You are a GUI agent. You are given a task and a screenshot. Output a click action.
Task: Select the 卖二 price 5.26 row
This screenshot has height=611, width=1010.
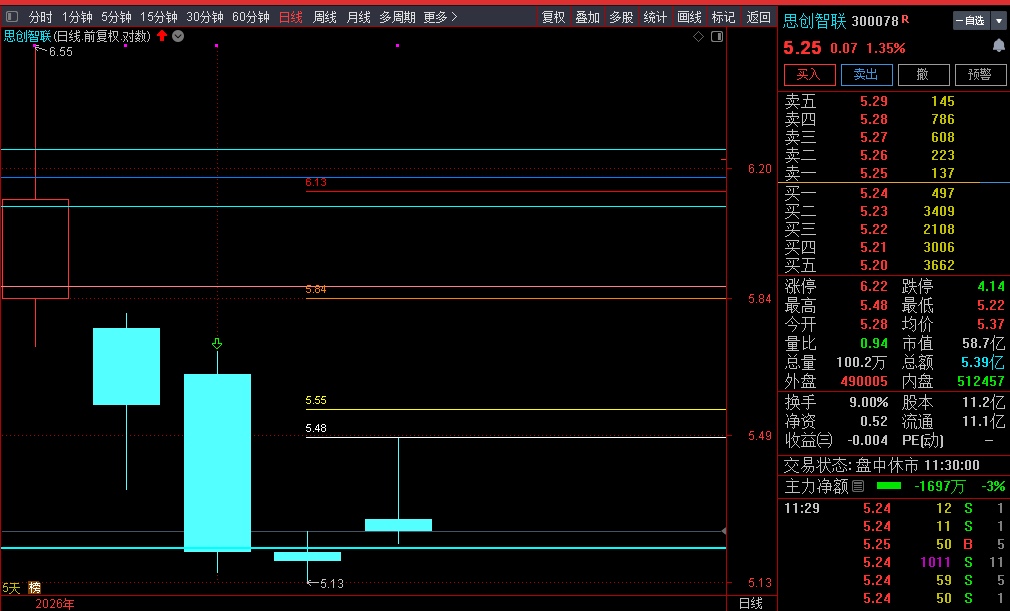pos(893,156)
